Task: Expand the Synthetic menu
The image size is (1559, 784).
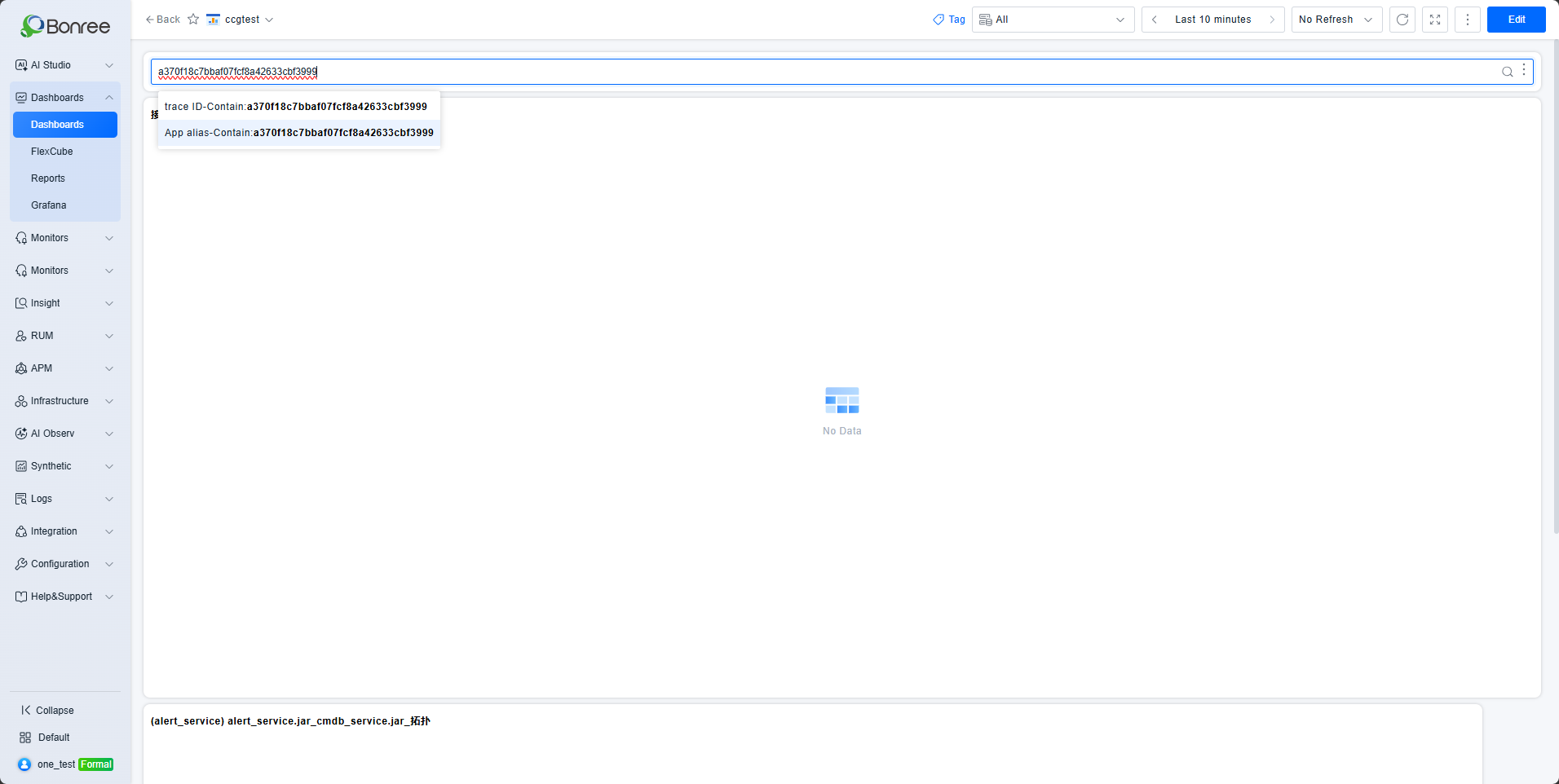Action: pos(65,466)
